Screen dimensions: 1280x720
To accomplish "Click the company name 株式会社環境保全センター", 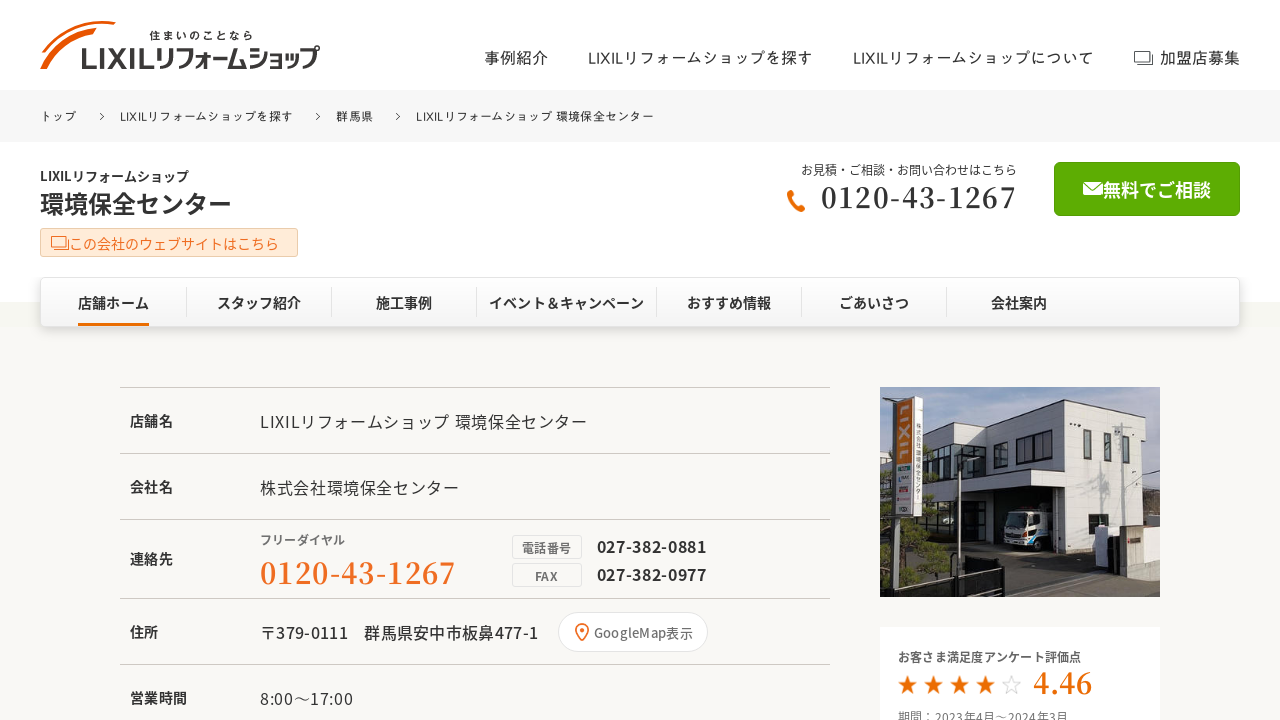I will coord(359,488).
